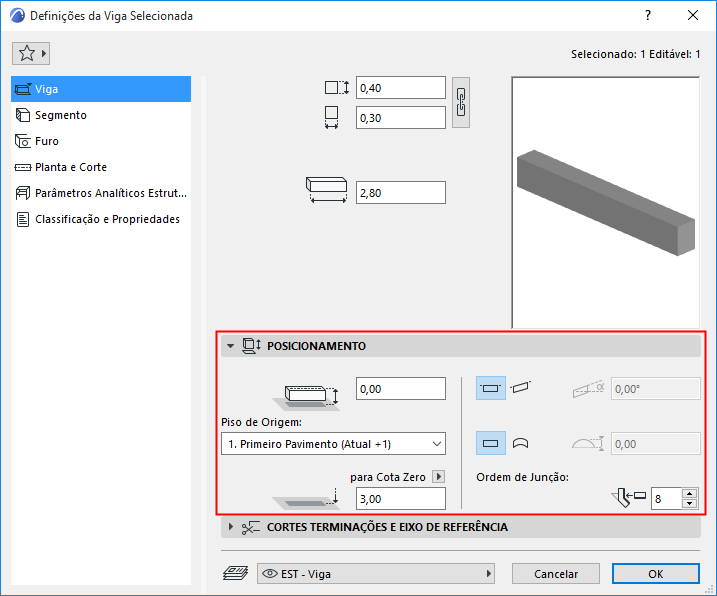Collapse the POSICIONAMENTO panel
The height and width of the screenshot is (596, 717).
(230, 346)
